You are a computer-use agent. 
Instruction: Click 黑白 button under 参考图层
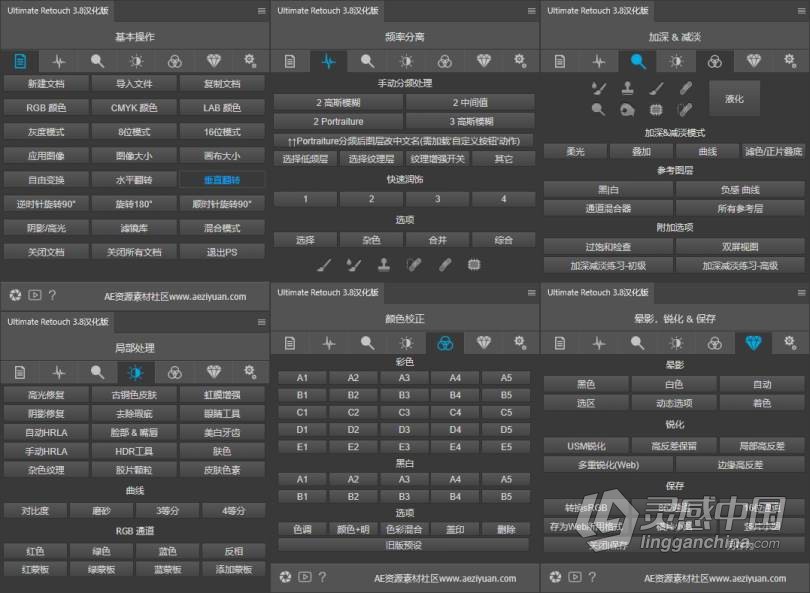click(x=608, y=190)
